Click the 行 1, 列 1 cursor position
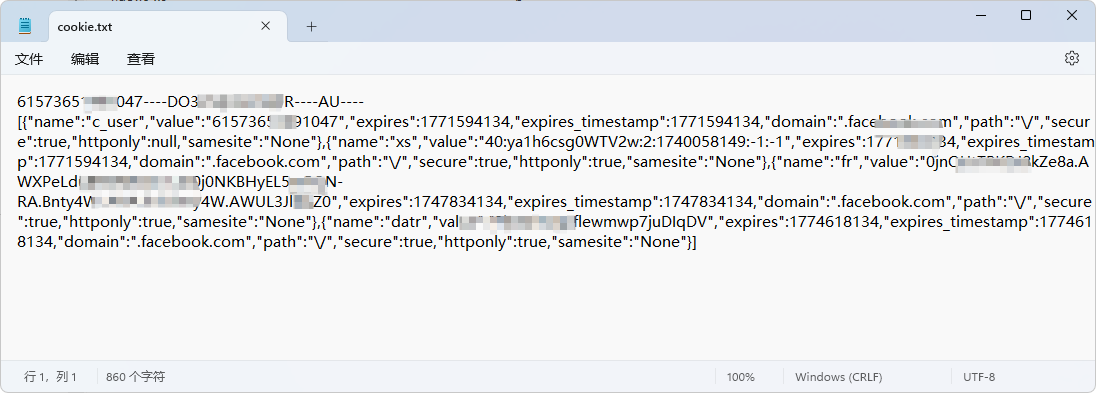 [50, 377]
